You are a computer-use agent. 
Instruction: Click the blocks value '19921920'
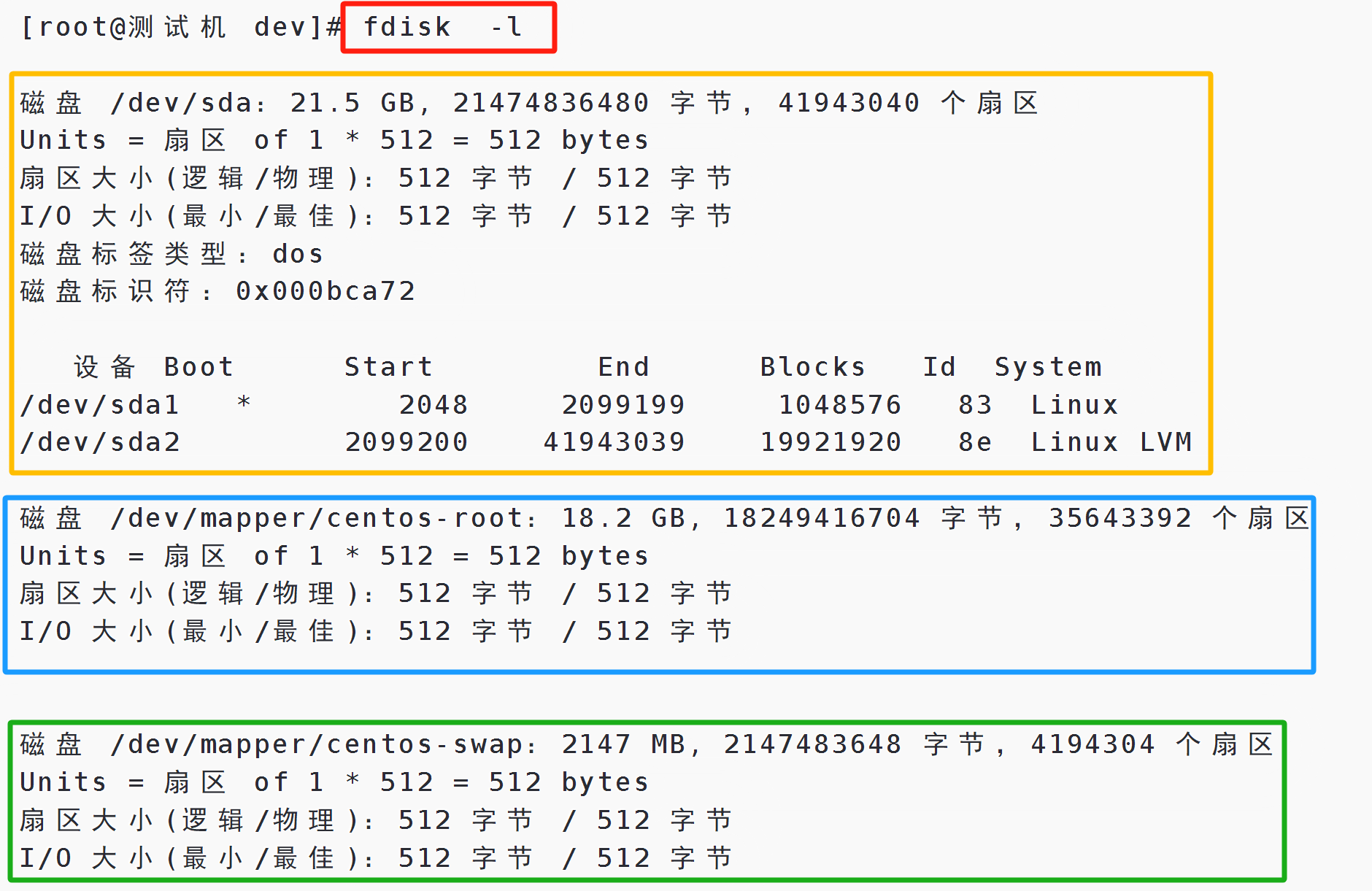pyautogui.click(x=831, y=442)
